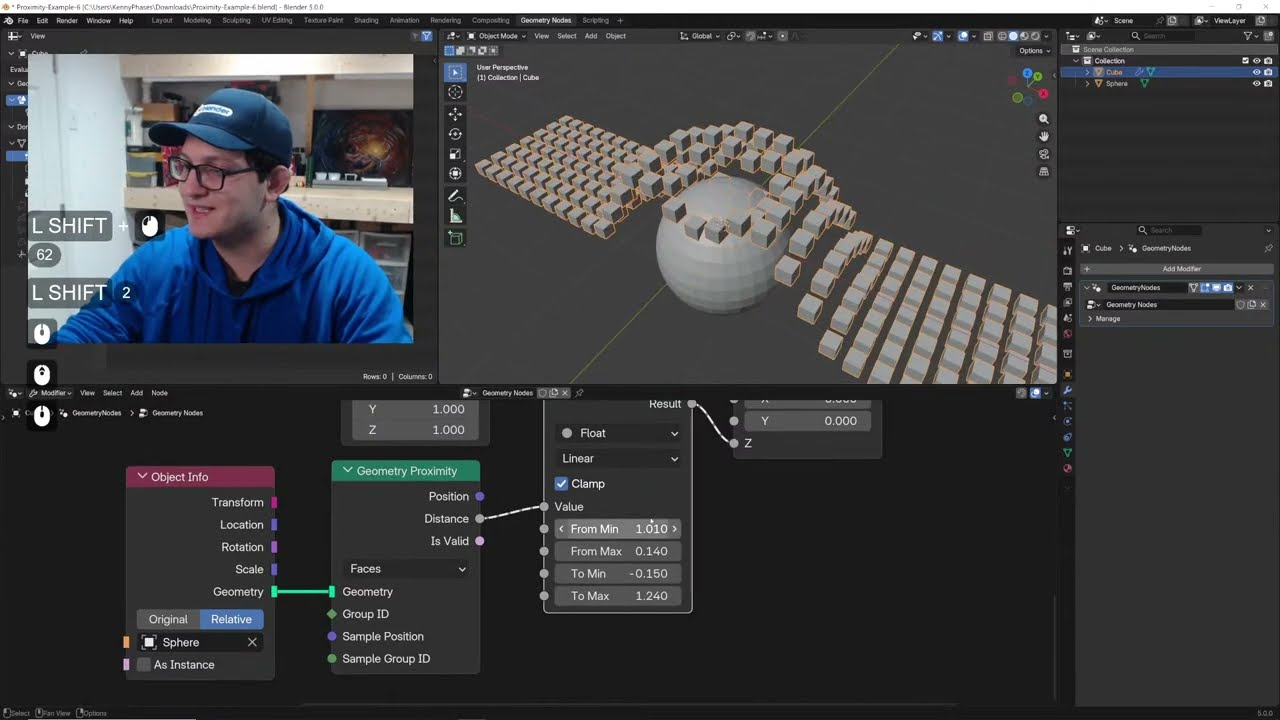Select the 3D Cursor tool
Screen dimensions: 1280x720
click(x=455, y=92)
